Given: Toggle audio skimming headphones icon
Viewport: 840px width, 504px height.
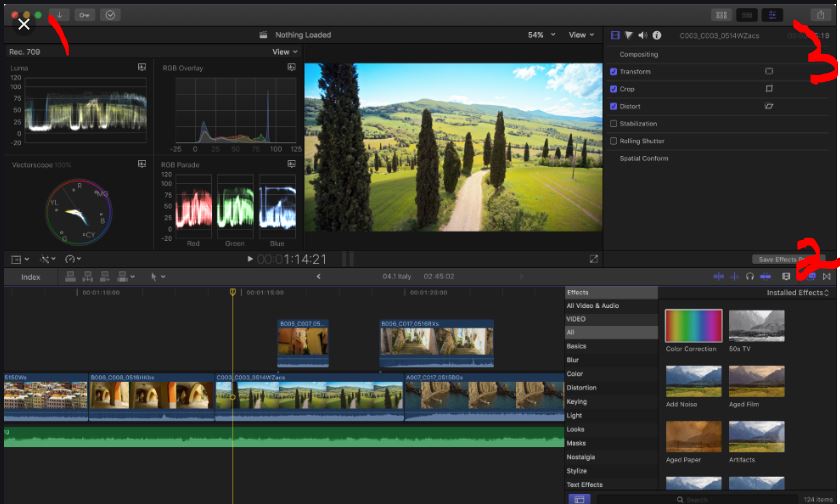Looking at the screenshot, I should (749, 276).
